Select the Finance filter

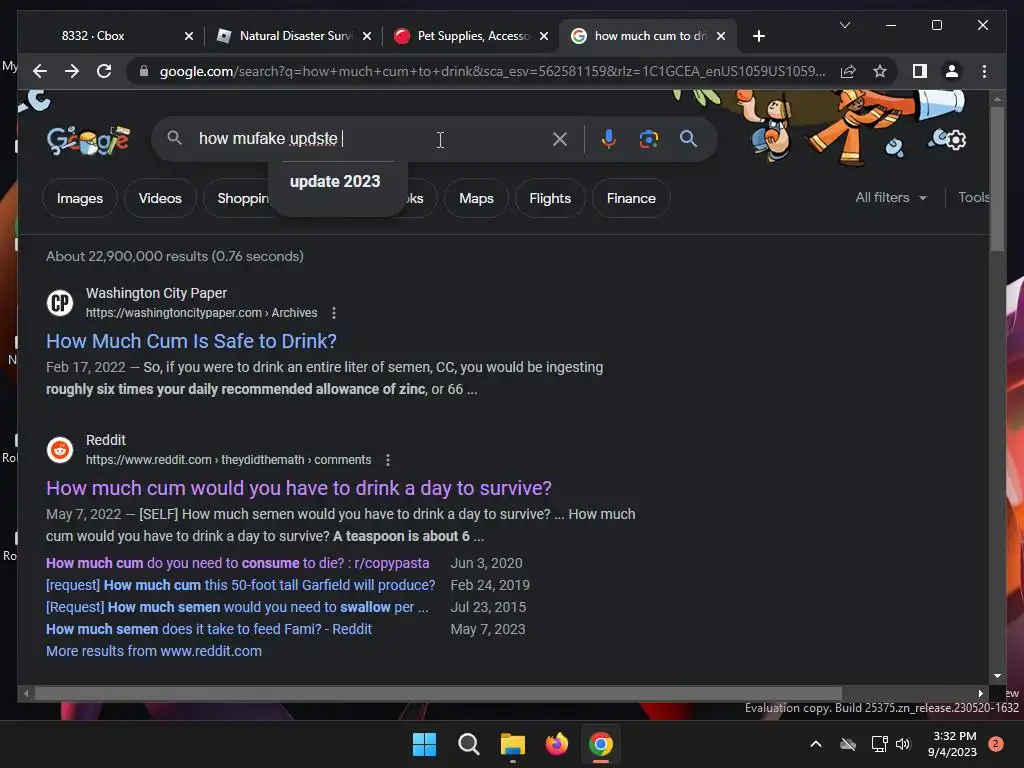coord(631,199)
